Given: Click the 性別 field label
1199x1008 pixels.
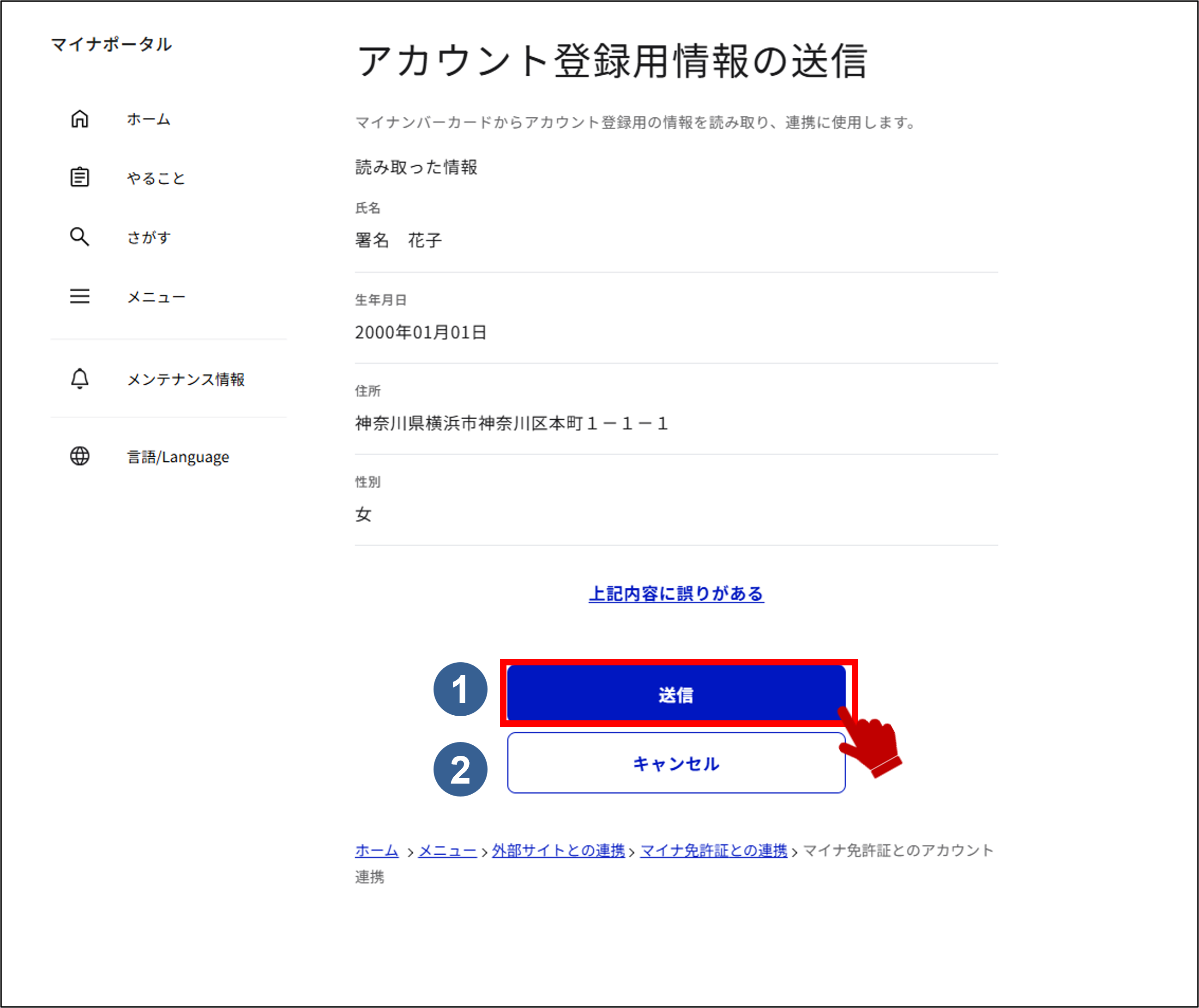Looking at the screenshot, I should click(368, 482).
